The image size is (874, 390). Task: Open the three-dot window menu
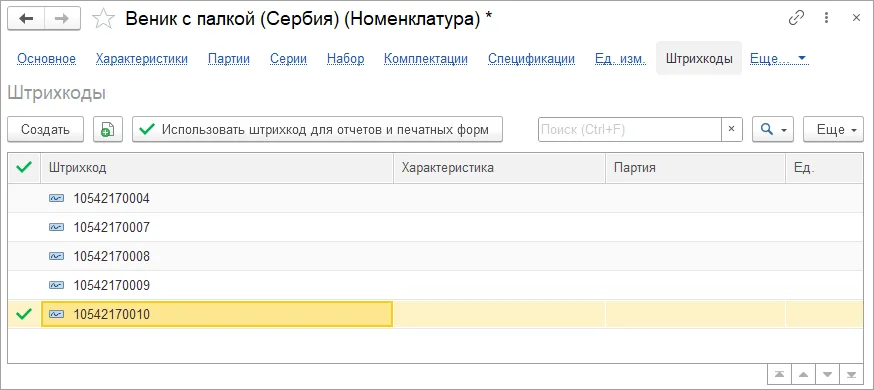(x=827, y=18)
